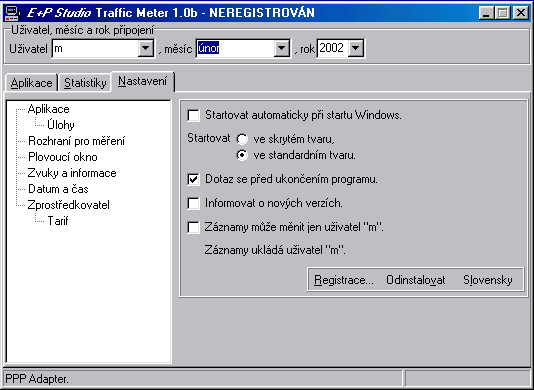
Task: Click the Registrace... button
Action: click(x=344, y=280)
